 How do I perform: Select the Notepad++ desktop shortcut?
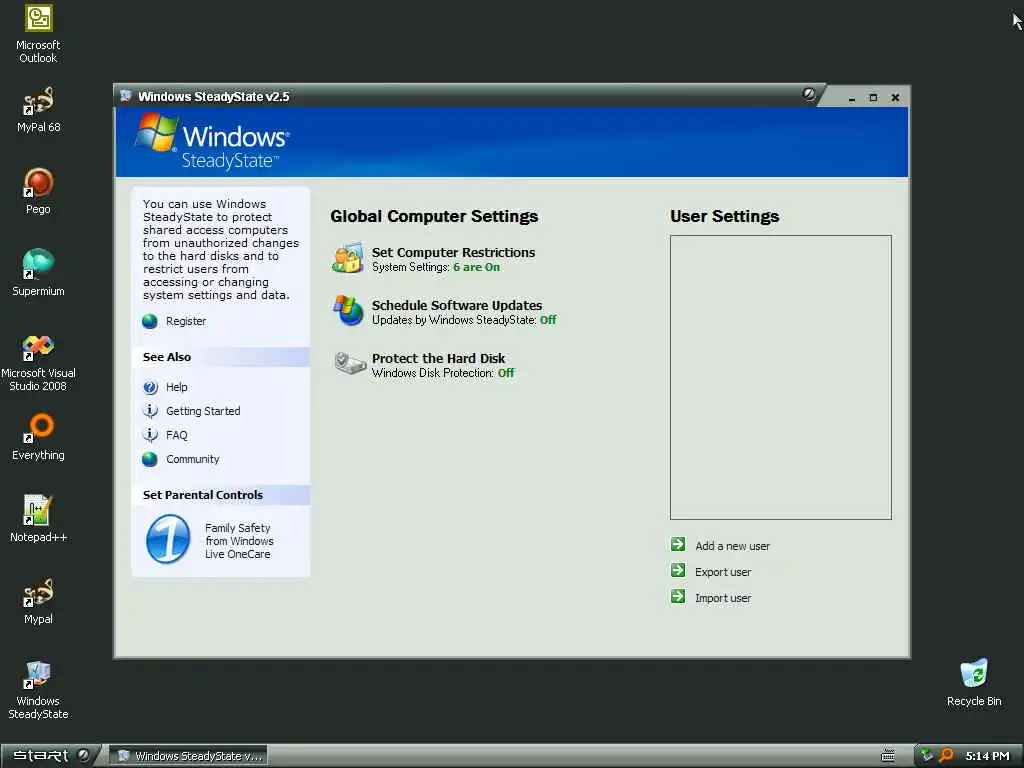pyautogui.click(x=38, y=519)
